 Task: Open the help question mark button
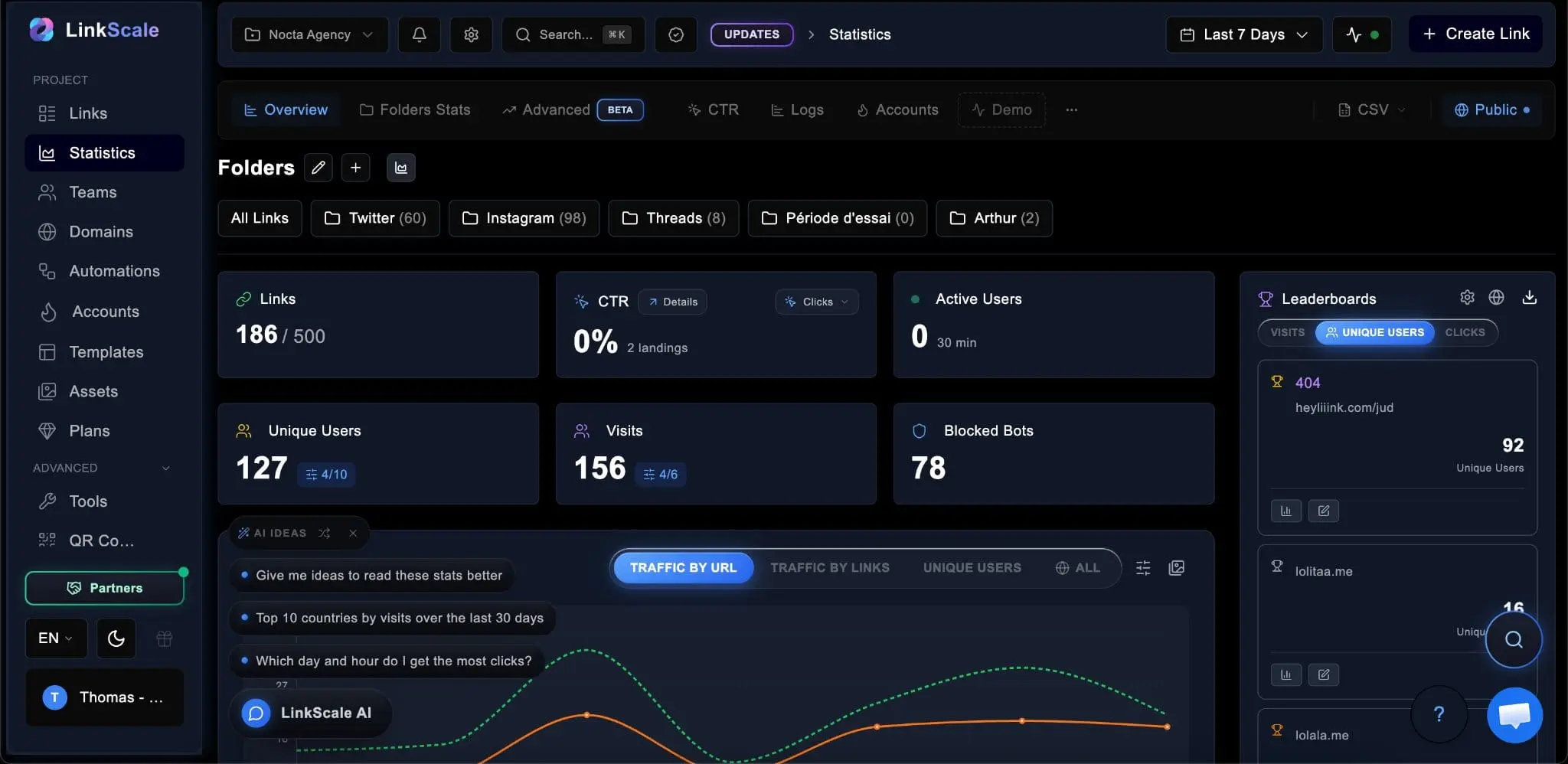point(1439,714)
